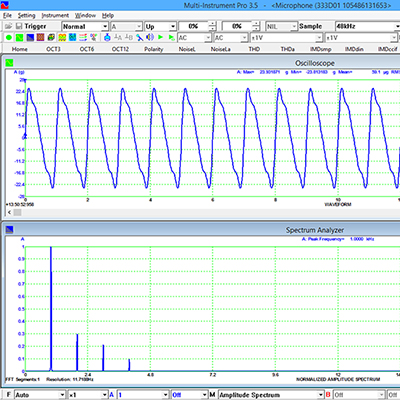Expand the first ±1V range dropdown
Image resolution: width=400 pixels, height=400 pixels.
coord(319,38)
